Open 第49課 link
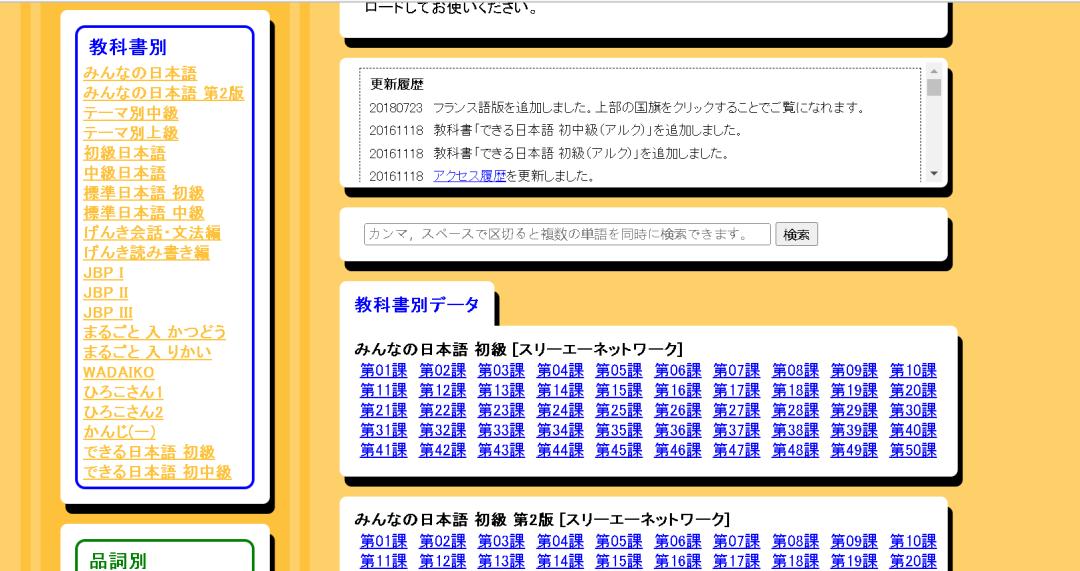The width and height of the screenshot is (1080, 571). click(854, 450)
